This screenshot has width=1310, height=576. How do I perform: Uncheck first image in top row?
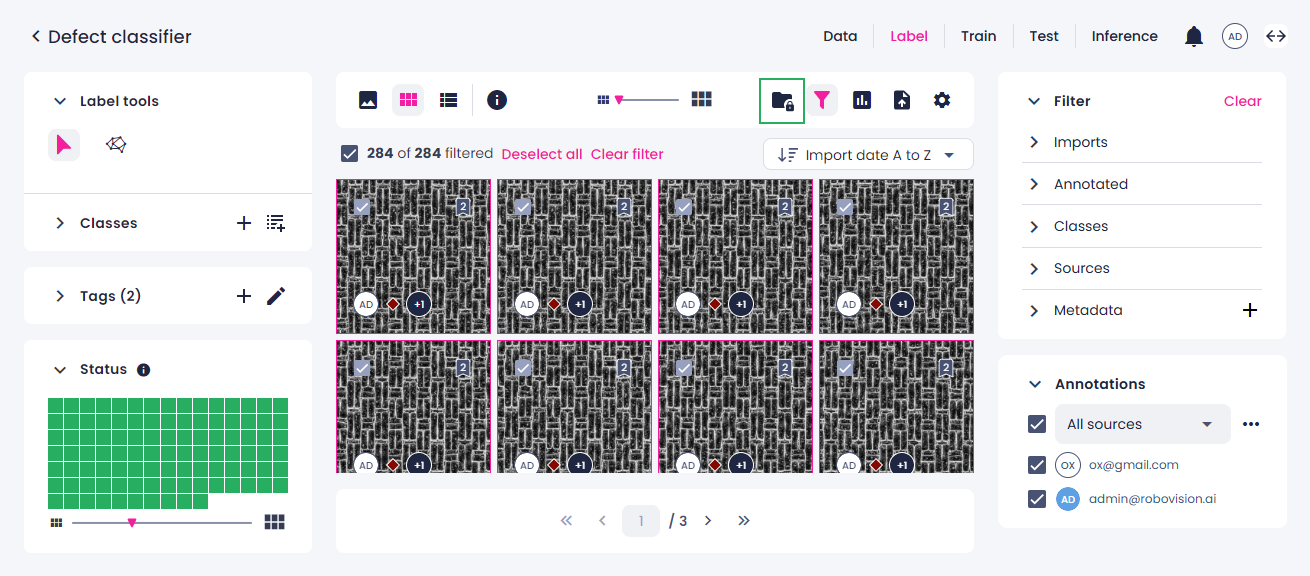(x=362, y=206)
